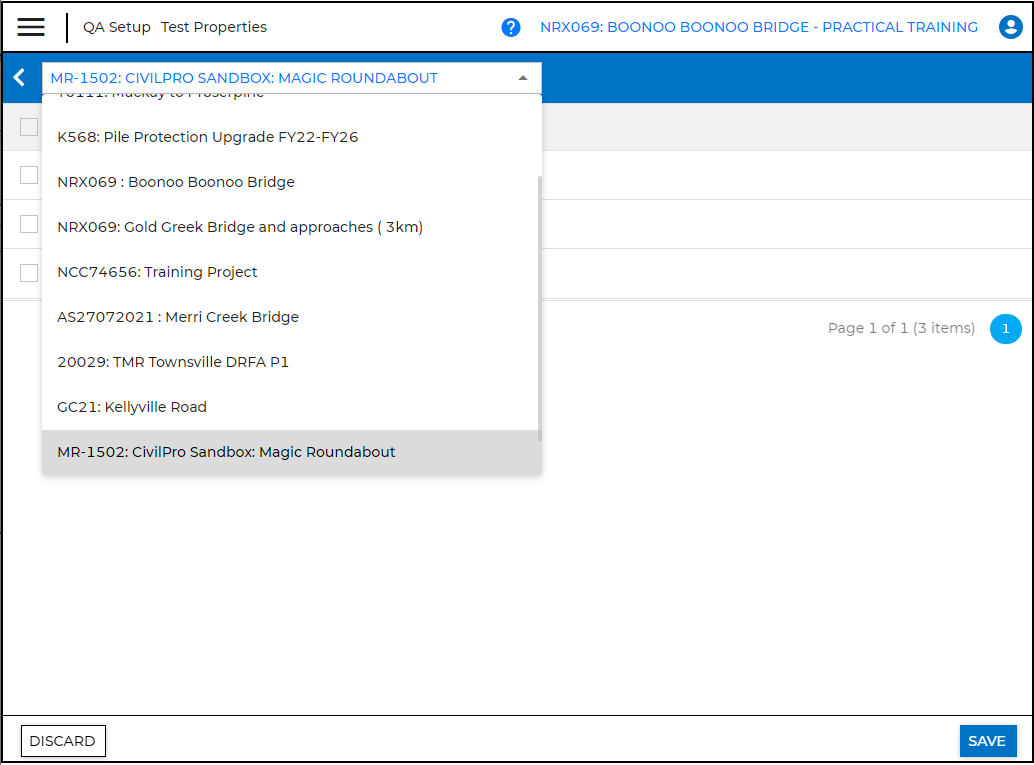Choose NRX069 : Boonoo Boonoo Bridge option

pyautogui.click(x=291, y=182)
